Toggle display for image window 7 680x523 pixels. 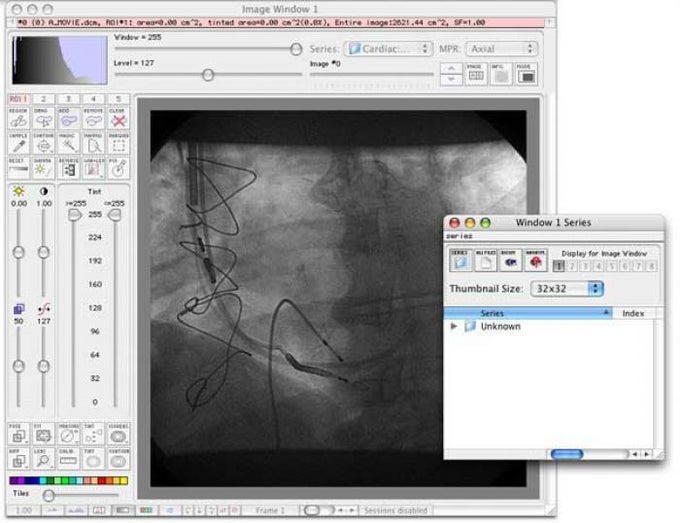[638, 266]
